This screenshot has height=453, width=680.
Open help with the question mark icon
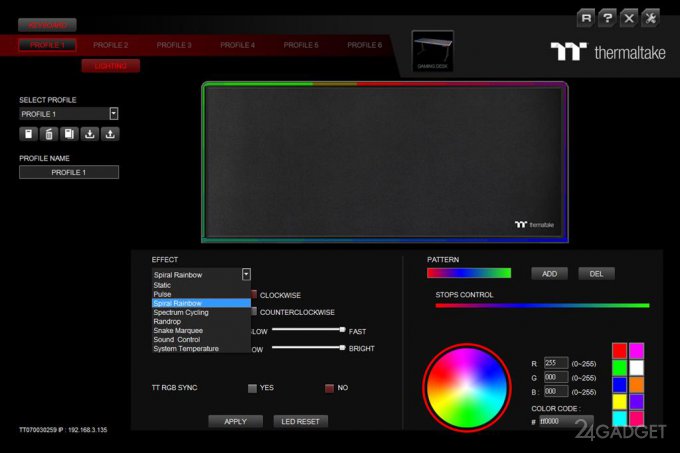[x=607, y=18]
